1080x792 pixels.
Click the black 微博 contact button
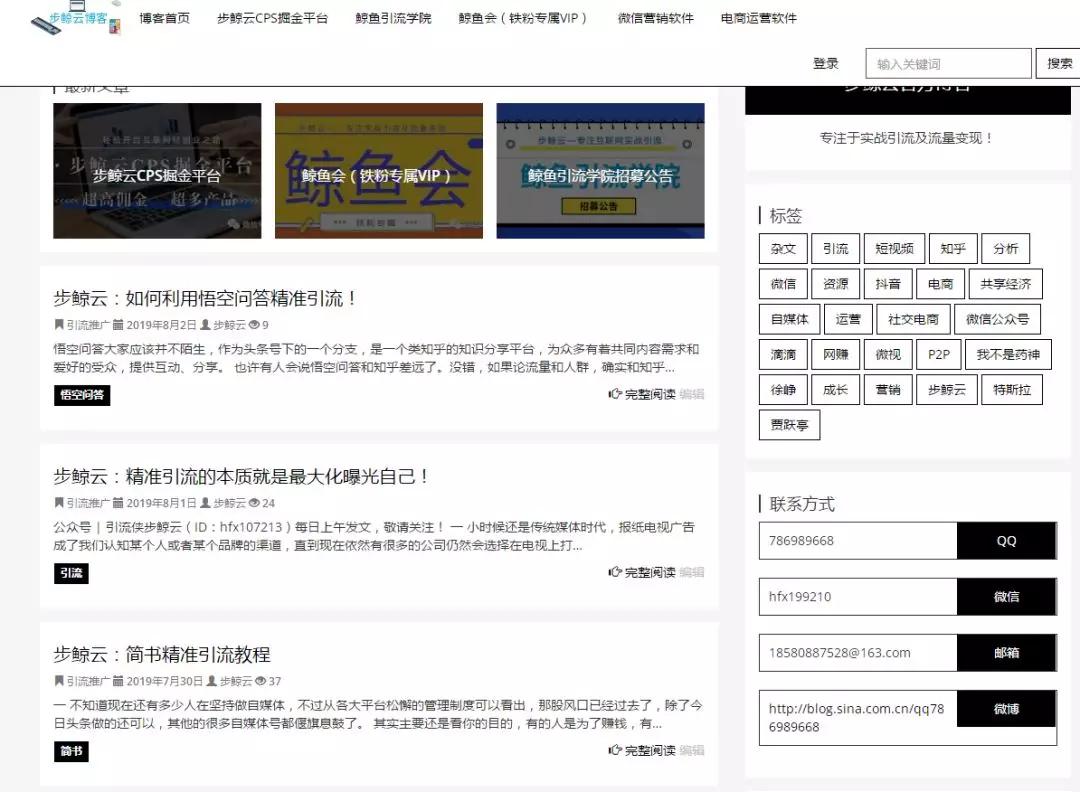[x=1006, y=709]
